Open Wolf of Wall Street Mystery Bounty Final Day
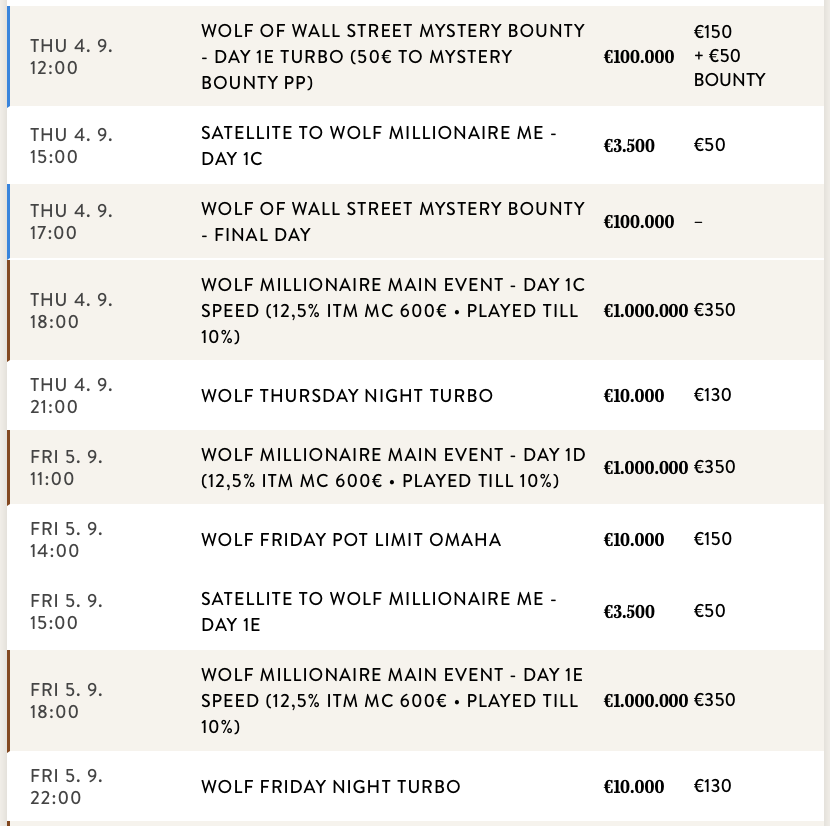830x826 pixels. 393,222
